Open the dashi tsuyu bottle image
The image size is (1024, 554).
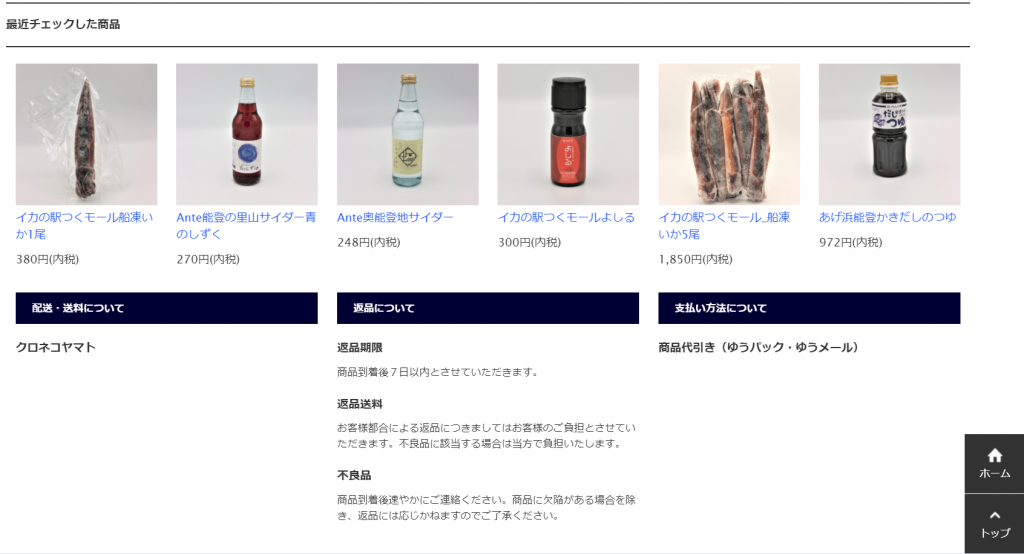(x=889, y=134)
